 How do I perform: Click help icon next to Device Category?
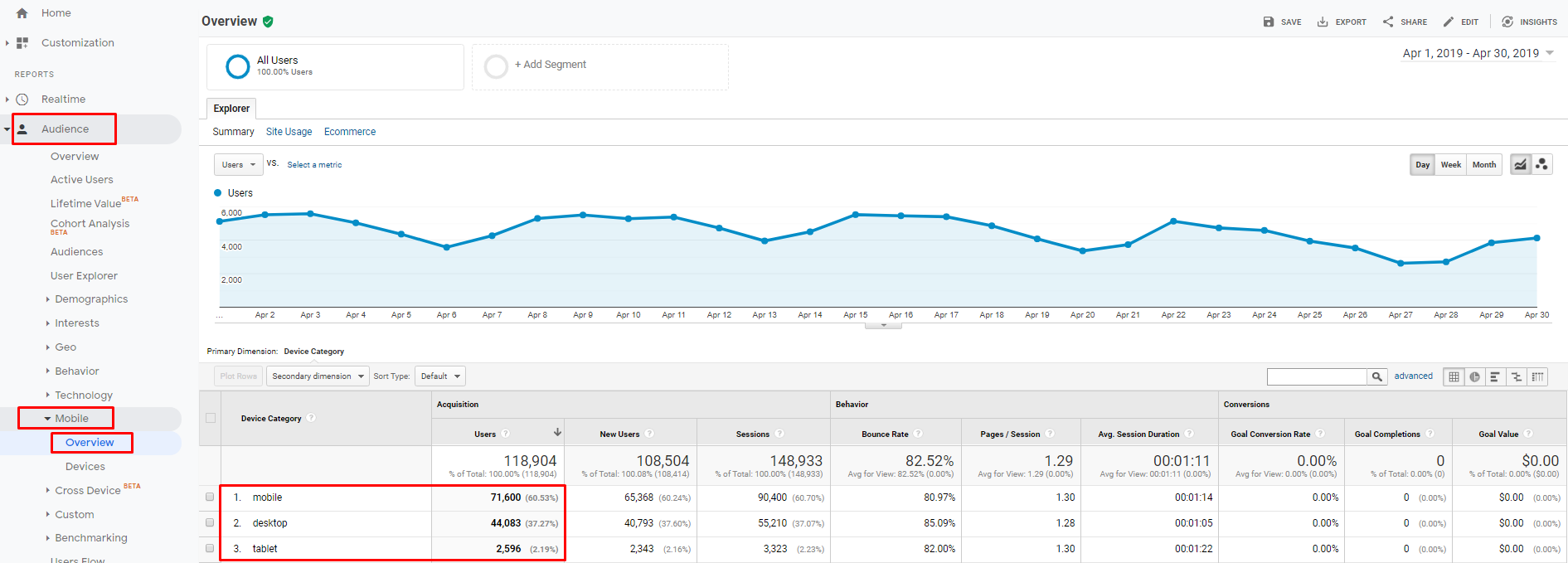click(311, 418)
